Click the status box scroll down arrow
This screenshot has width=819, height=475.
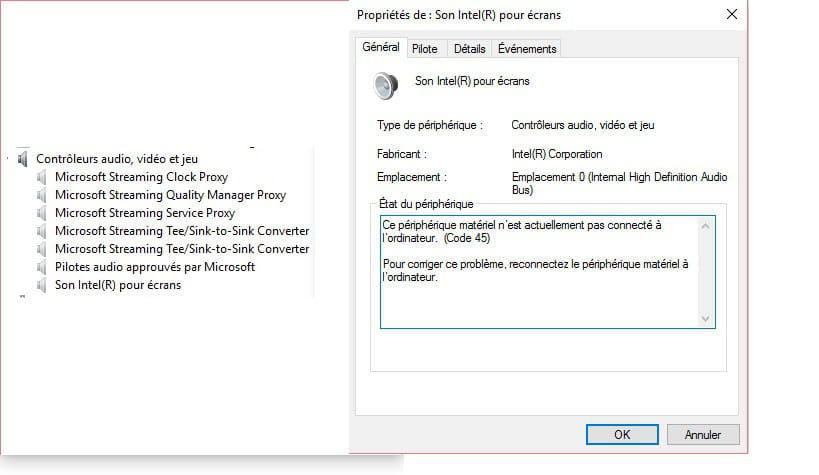point(705,319)
